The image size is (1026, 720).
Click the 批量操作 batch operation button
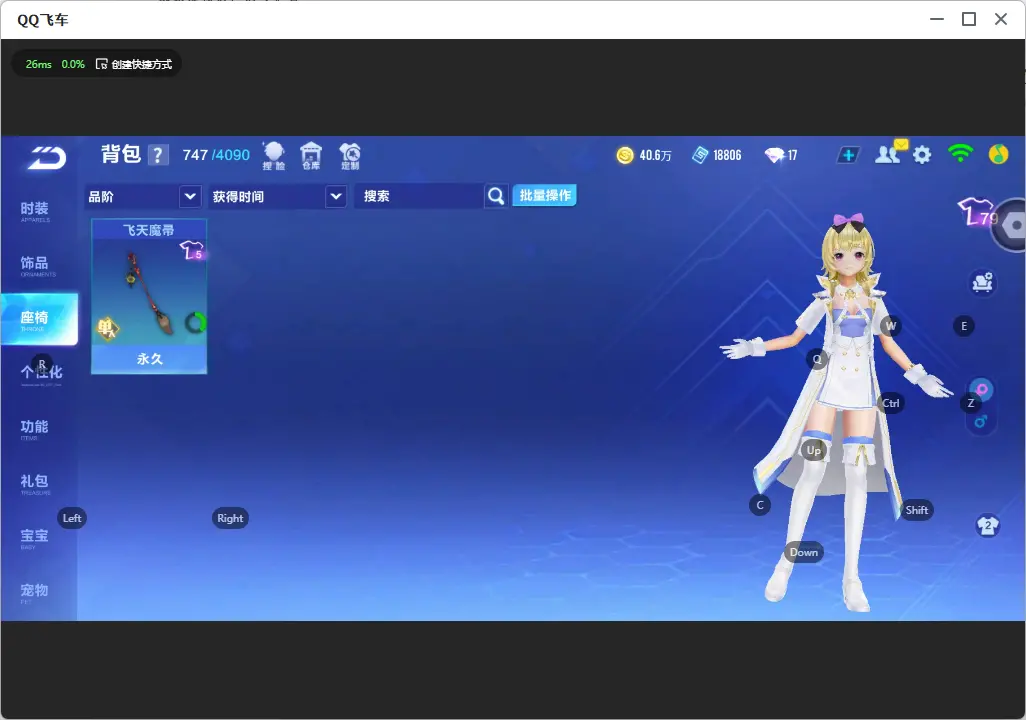pyautogui.click(x=544, y=196)
